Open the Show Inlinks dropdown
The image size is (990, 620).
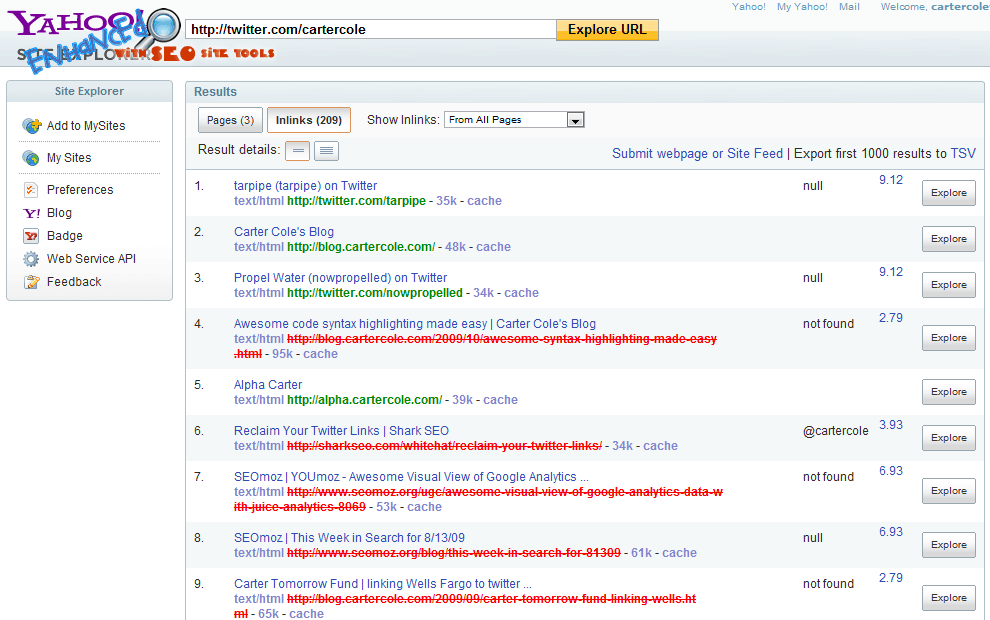(x=514, y=120)
